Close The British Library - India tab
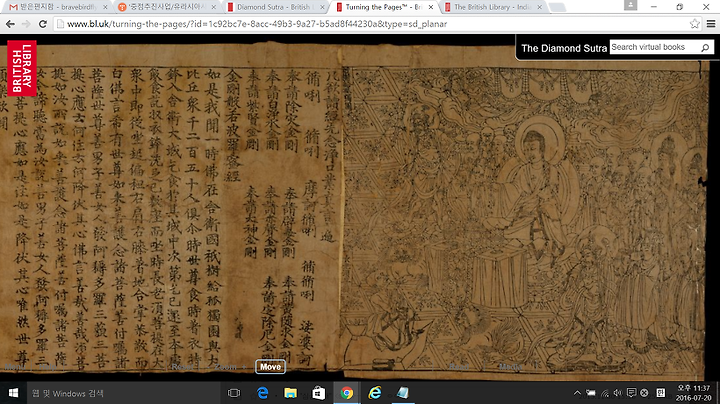The width and height of the screenshot is (720, 404). pyautogui.click(x=540, y=7)
